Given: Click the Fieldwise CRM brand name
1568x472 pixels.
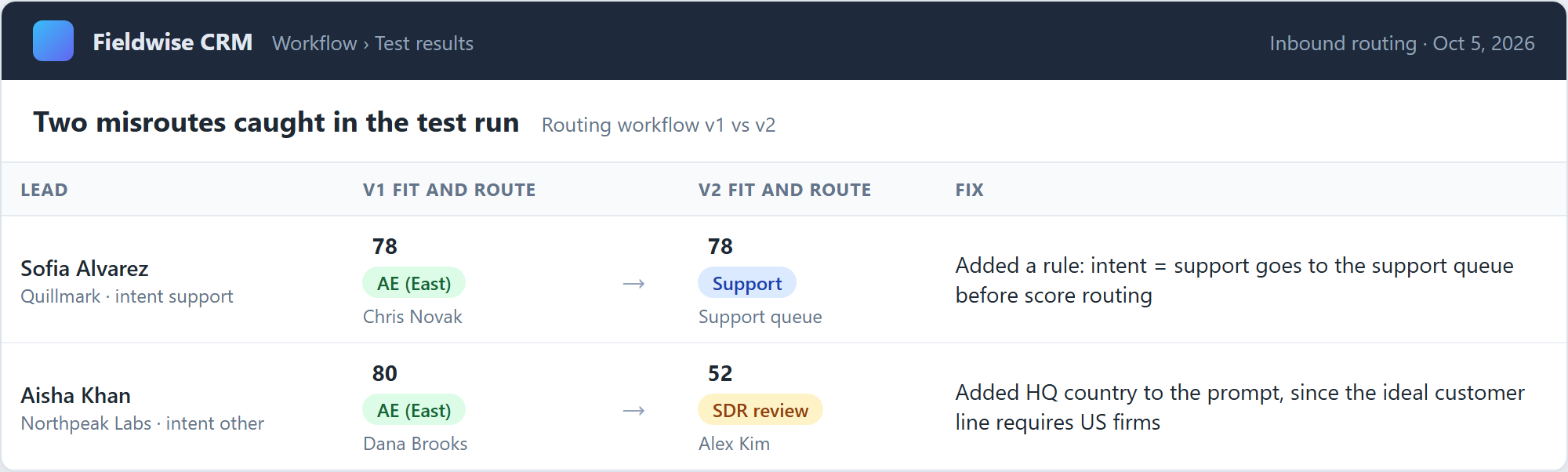Looking at the screenshot, I should (x=172, y=42).
